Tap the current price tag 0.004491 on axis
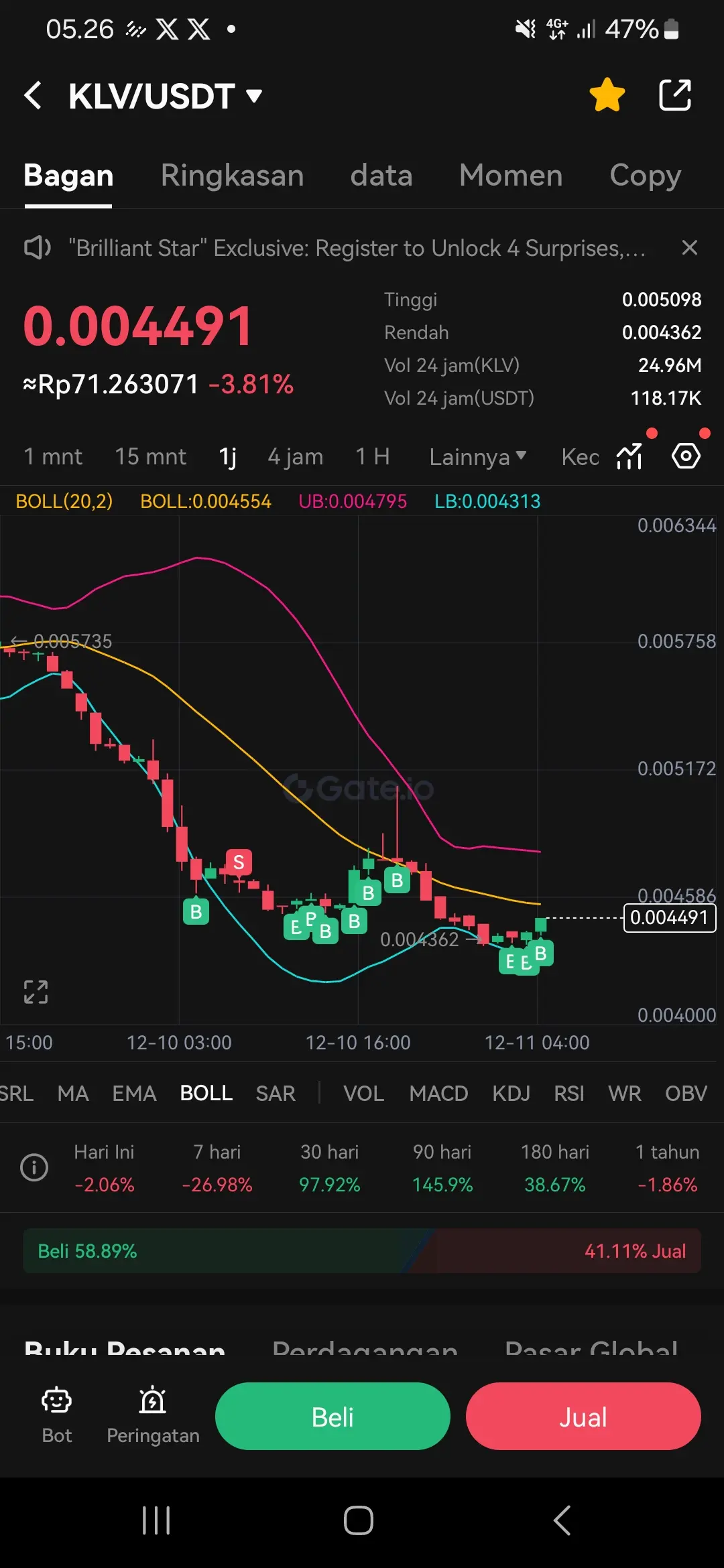The width and height of the screenshot is (724, 1568). pyautogui.click(x=669, y=917)
